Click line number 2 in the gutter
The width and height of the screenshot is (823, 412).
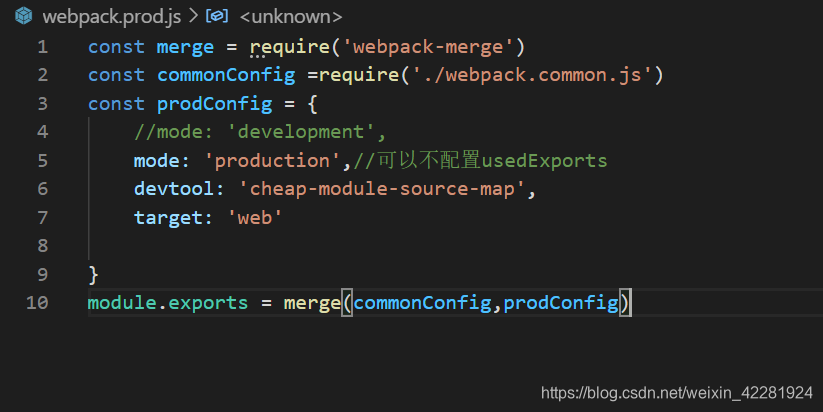tap(43, 75)
